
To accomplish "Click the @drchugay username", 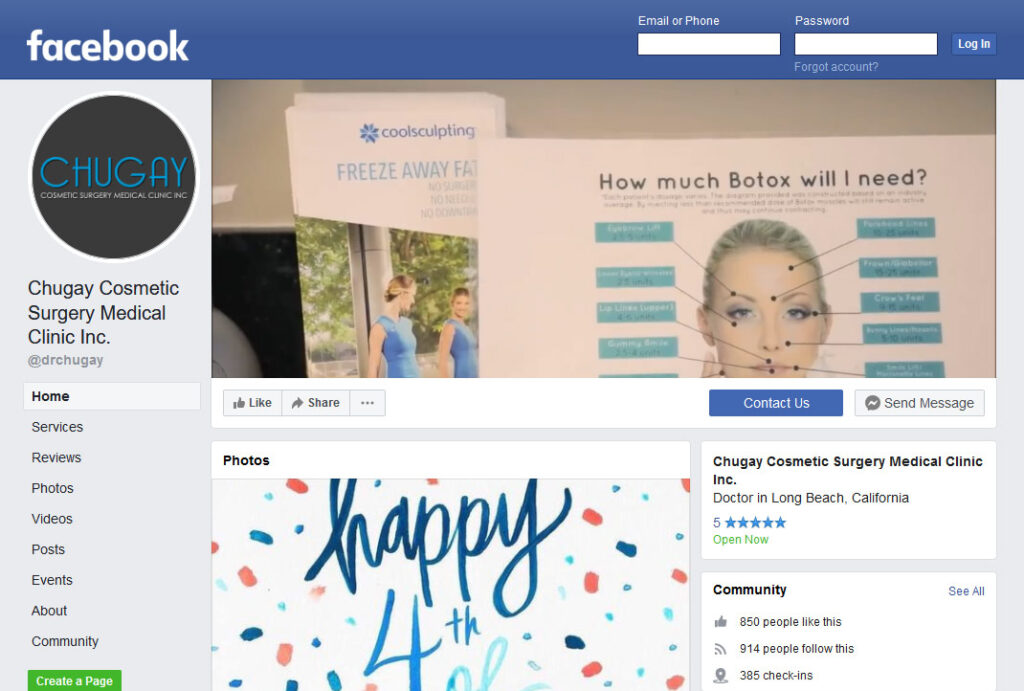I will (65, 360).
